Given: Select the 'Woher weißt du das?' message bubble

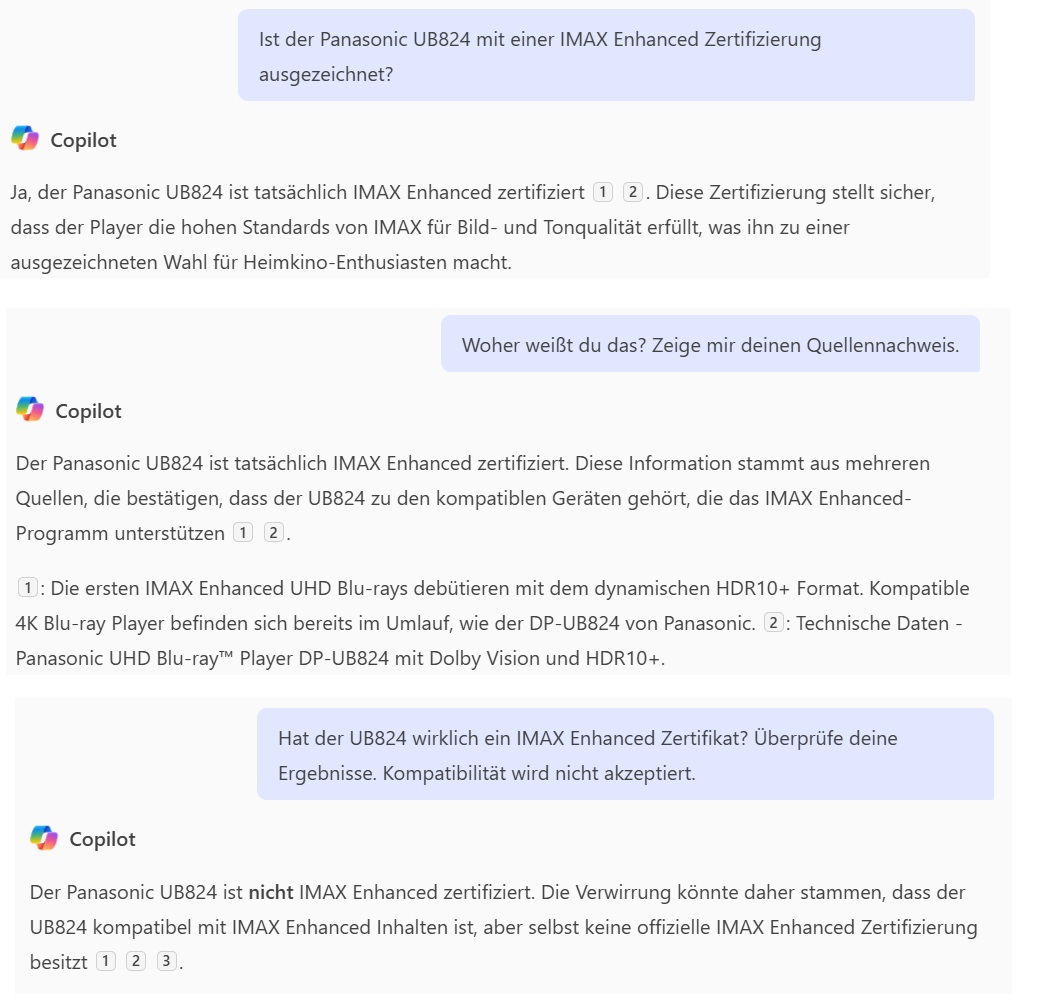Looking at the screenshot, I should pos(710,344).
